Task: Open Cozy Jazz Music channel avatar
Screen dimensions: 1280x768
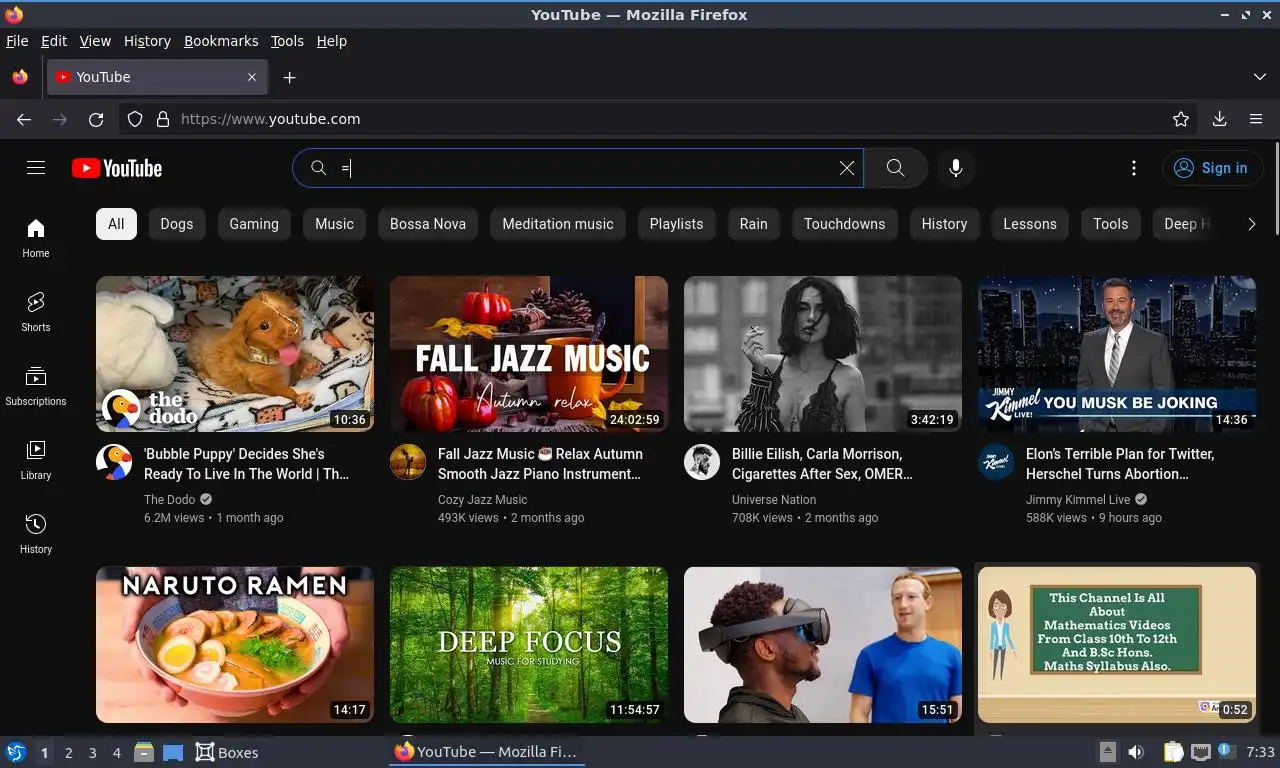Action: 408,463
